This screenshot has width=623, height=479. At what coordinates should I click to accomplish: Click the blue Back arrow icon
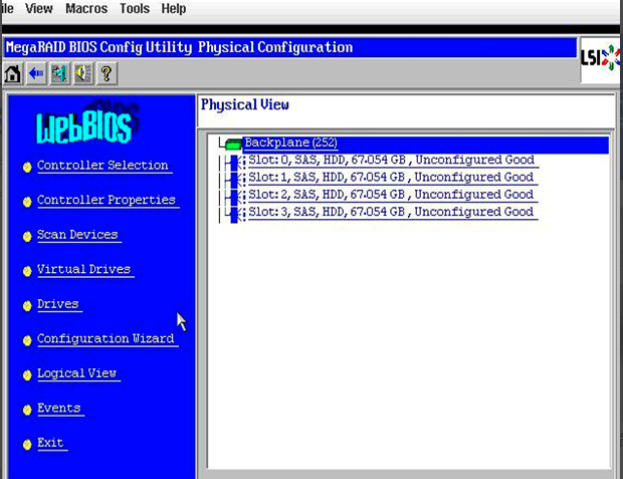pyautogui.click(x=36, y=74)
